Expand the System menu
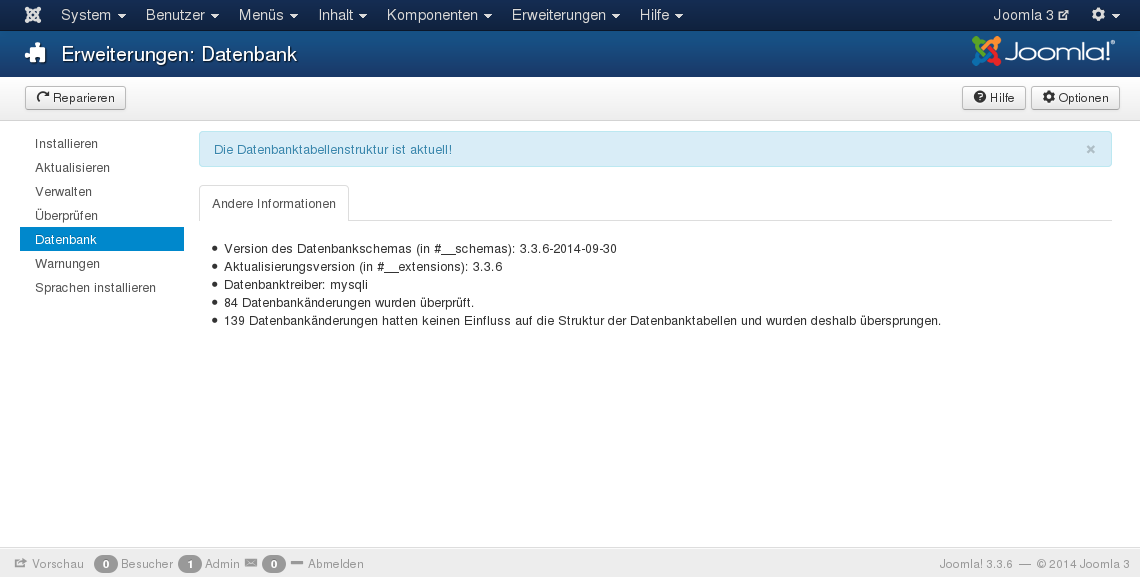This screenshot has height=577, width=1140. 93,15
